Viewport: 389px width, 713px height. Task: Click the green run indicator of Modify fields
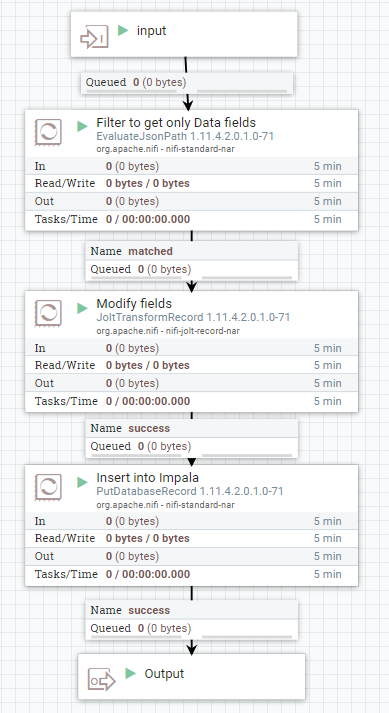point(82,308)
